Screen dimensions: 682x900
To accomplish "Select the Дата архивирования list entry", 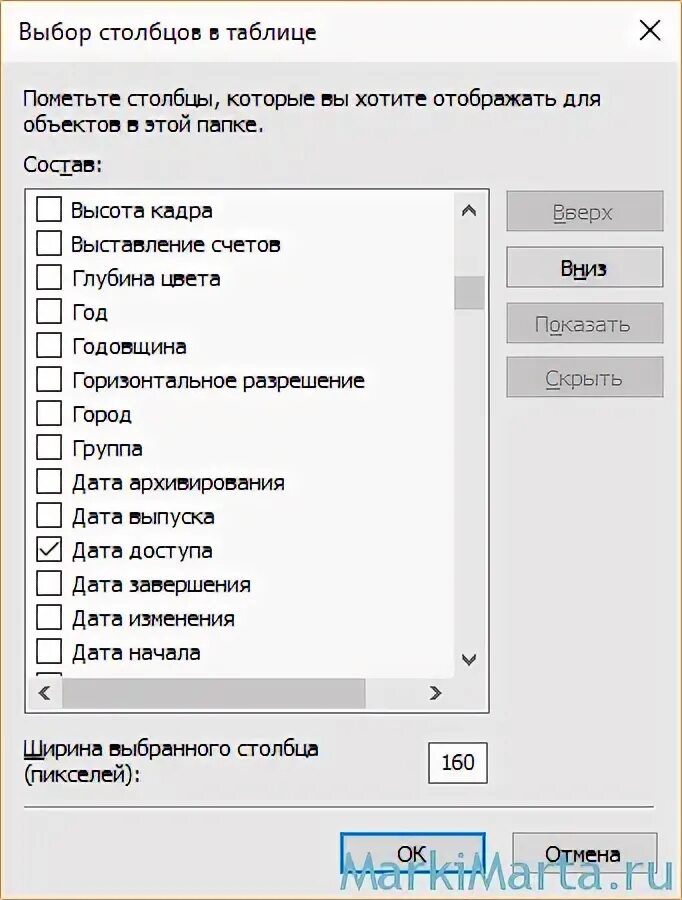I will click(178, 483).
